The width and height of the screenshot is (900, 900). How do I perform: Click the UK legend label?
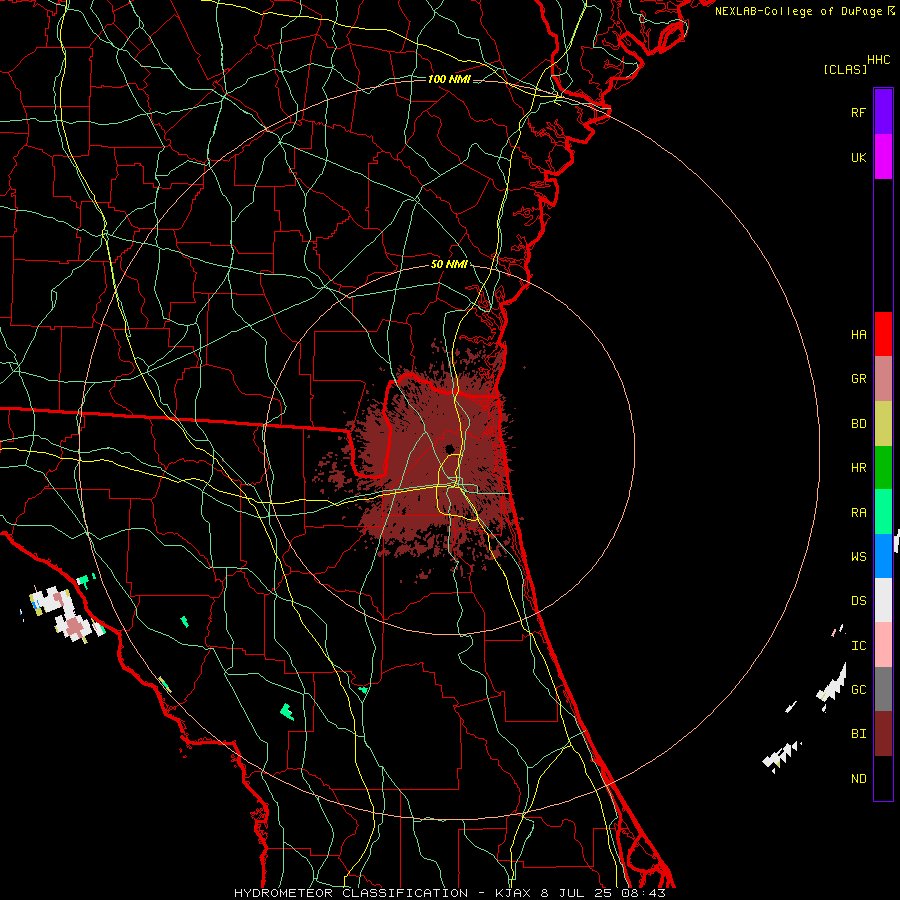858,158
